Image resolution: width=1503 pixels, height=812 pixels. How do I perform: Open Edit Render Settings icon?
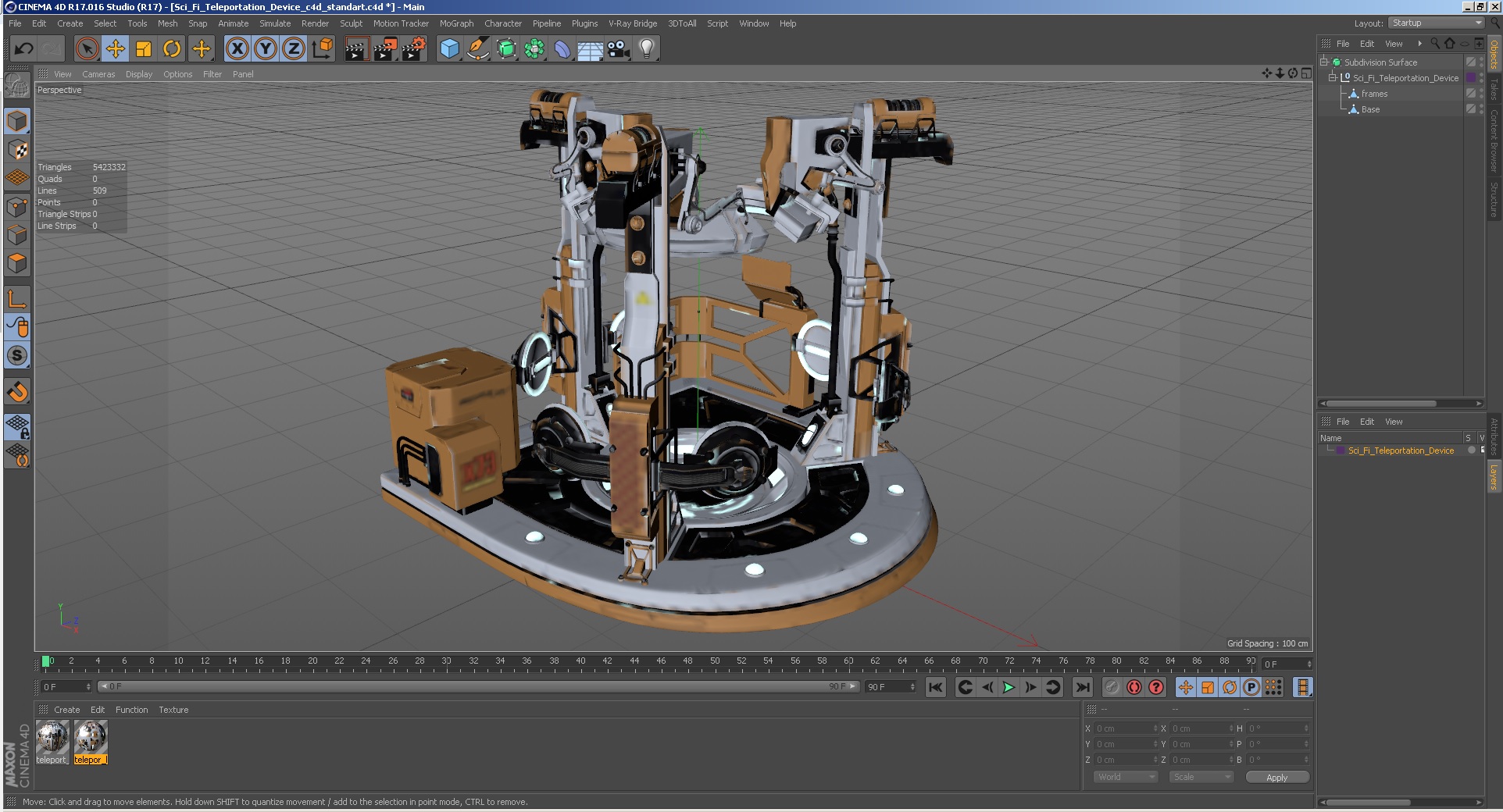click(x=413, y=49)
